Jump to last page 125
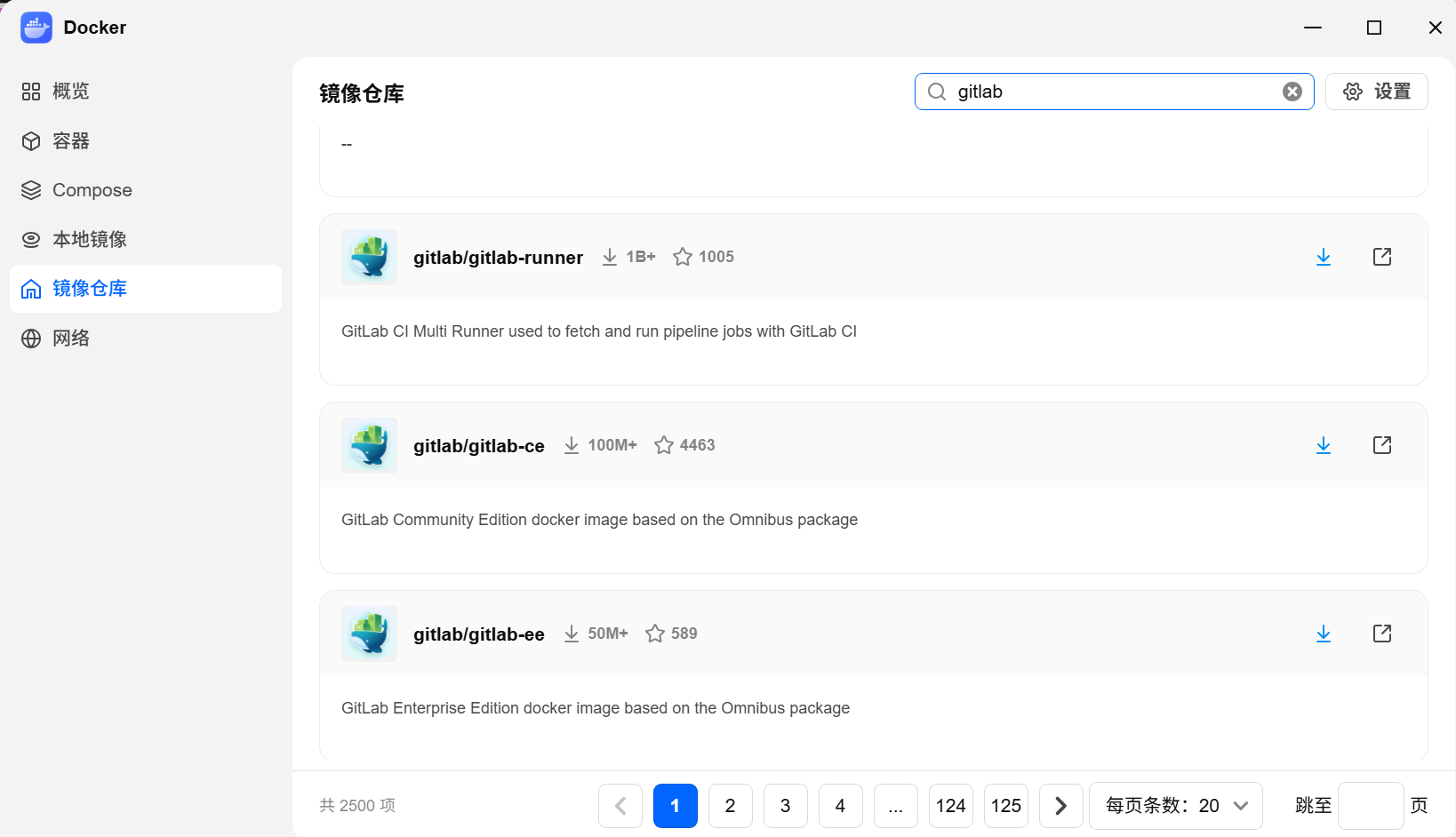 pos(1006,806)
